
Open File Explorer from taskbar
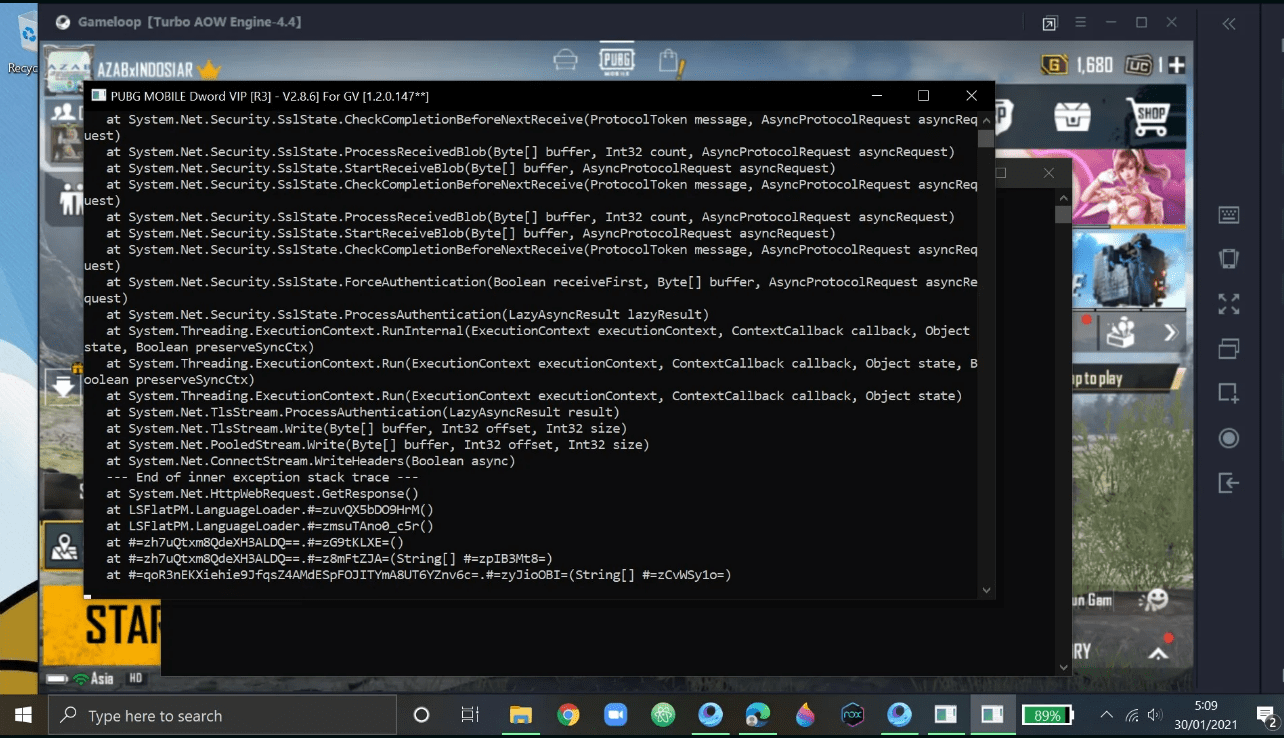(x=520, y=715)
